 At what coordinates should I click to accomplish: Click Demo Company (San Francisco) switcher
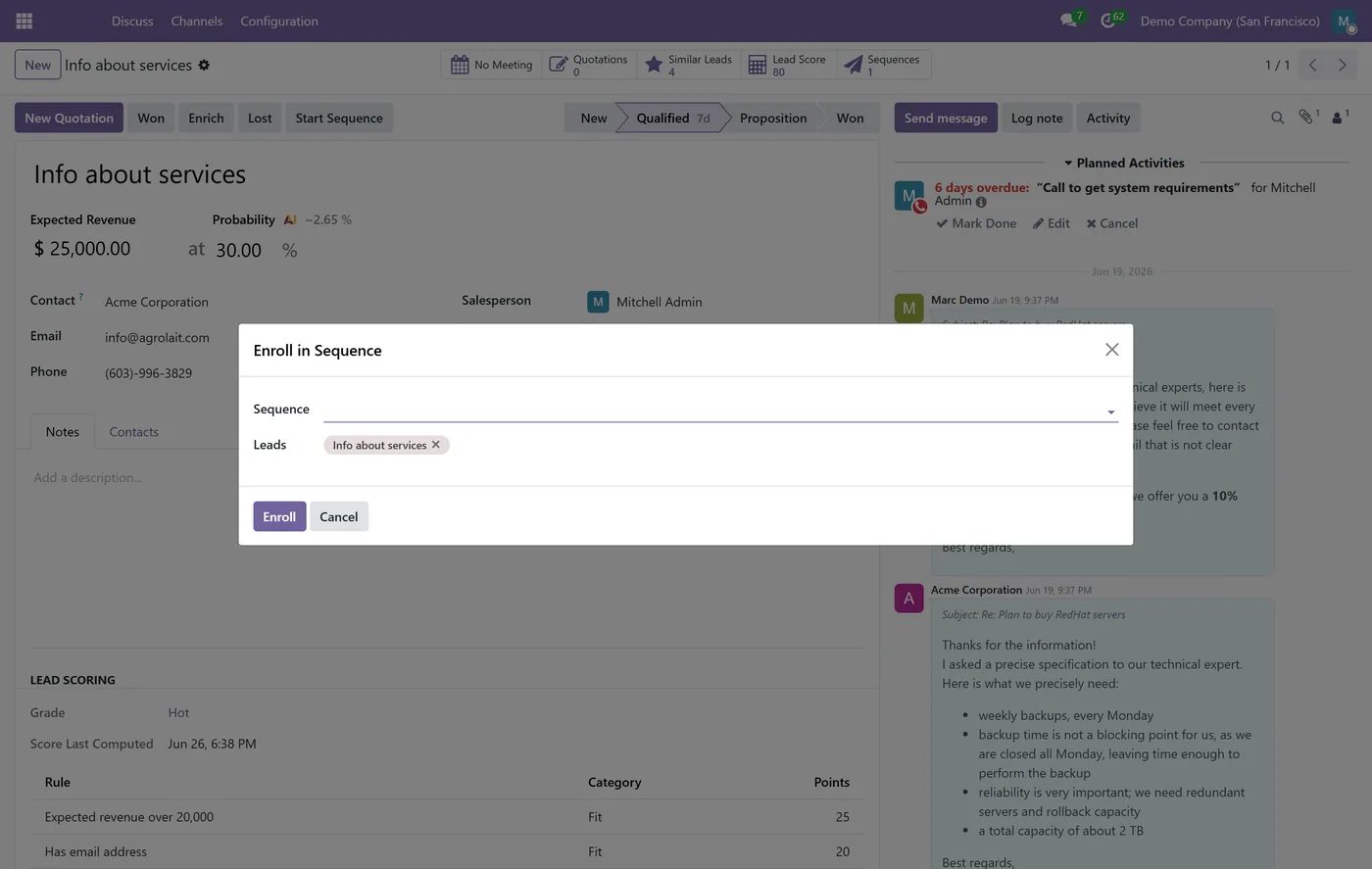[1230, 21]
